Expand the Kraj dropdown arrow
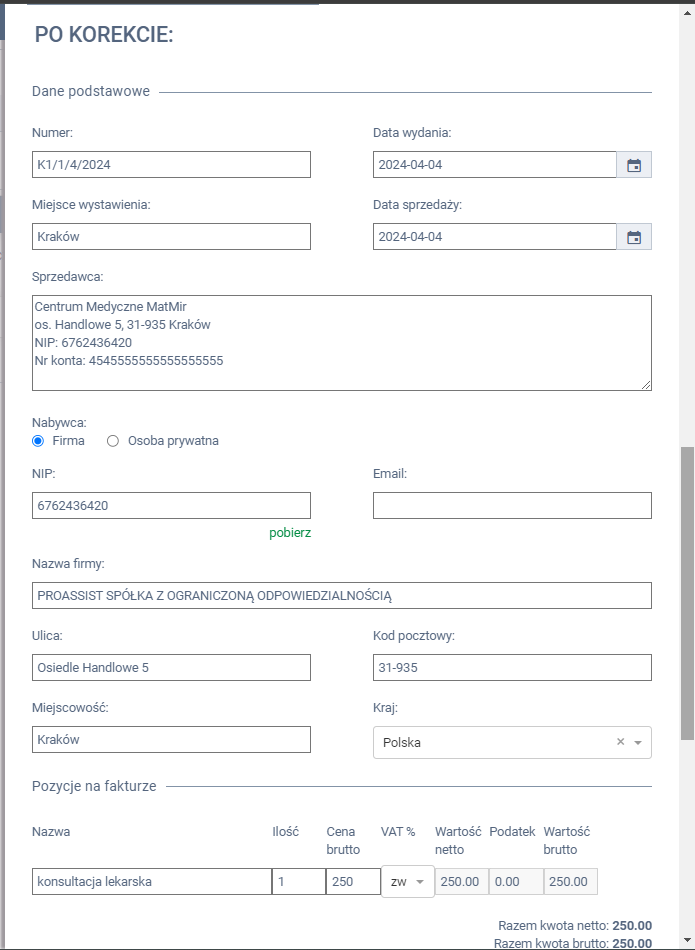695x950 pixels. 638,743
